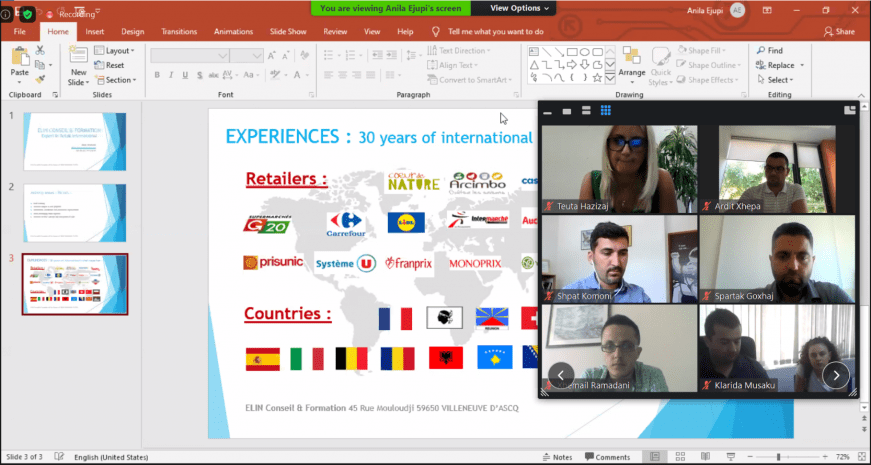Clear all formatting with the eraser icon

(x=304, y=56)
